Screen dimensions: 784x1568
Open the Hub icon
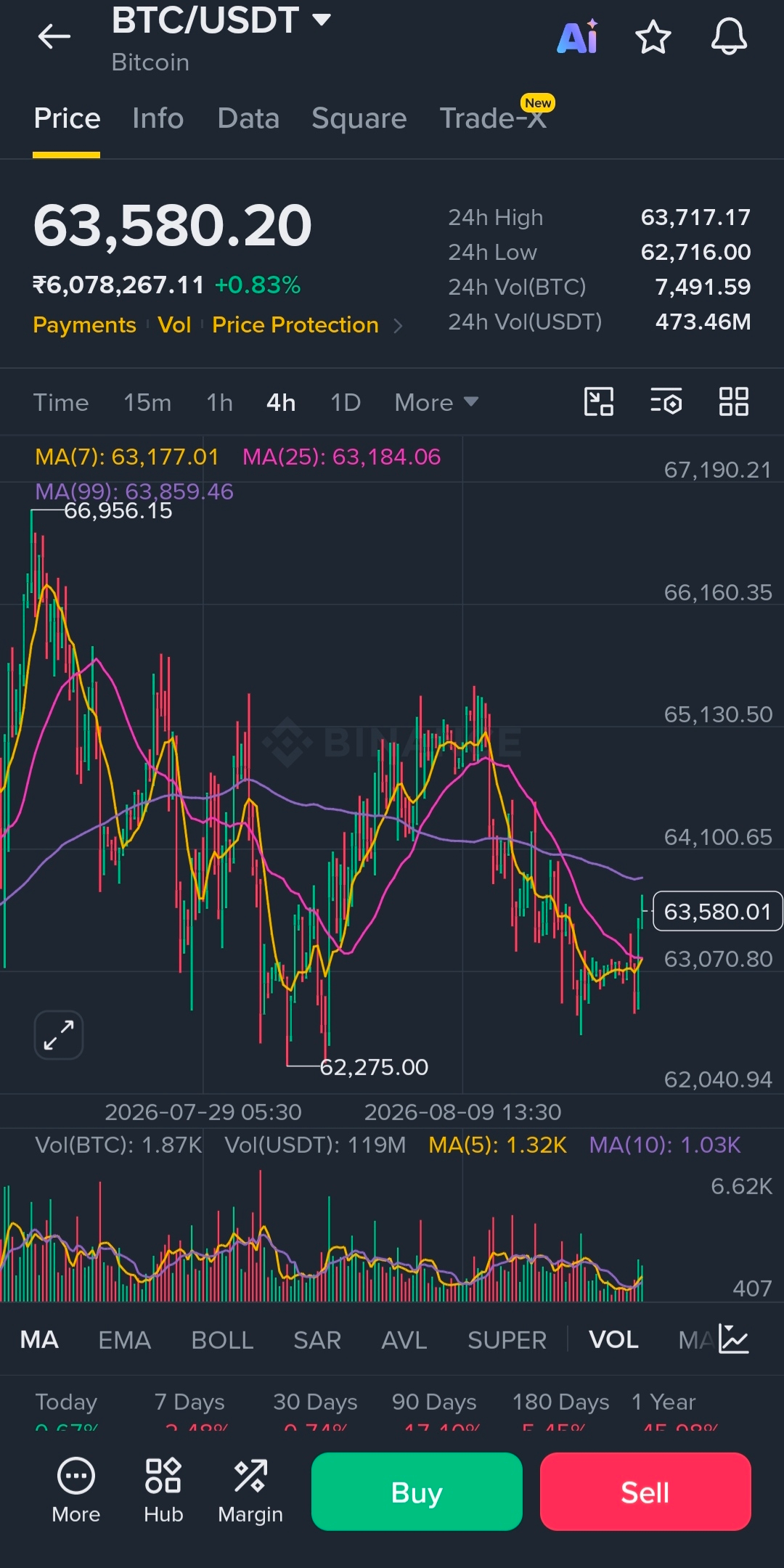pyautogui.click(x=163, y=1490)
